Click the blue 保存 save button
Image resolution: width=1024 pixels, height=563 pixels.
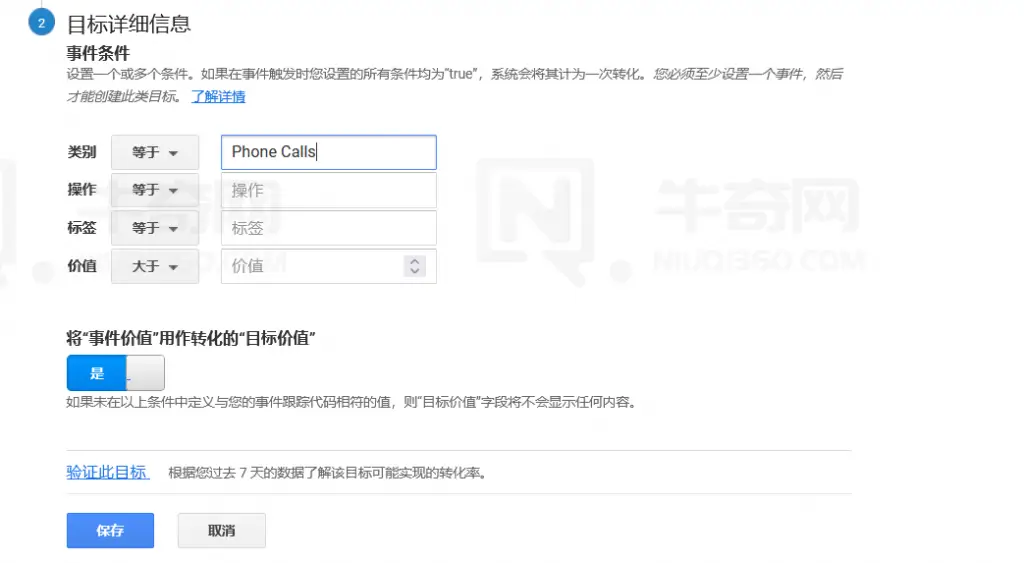pyautogui.click(x=110, y=530)
